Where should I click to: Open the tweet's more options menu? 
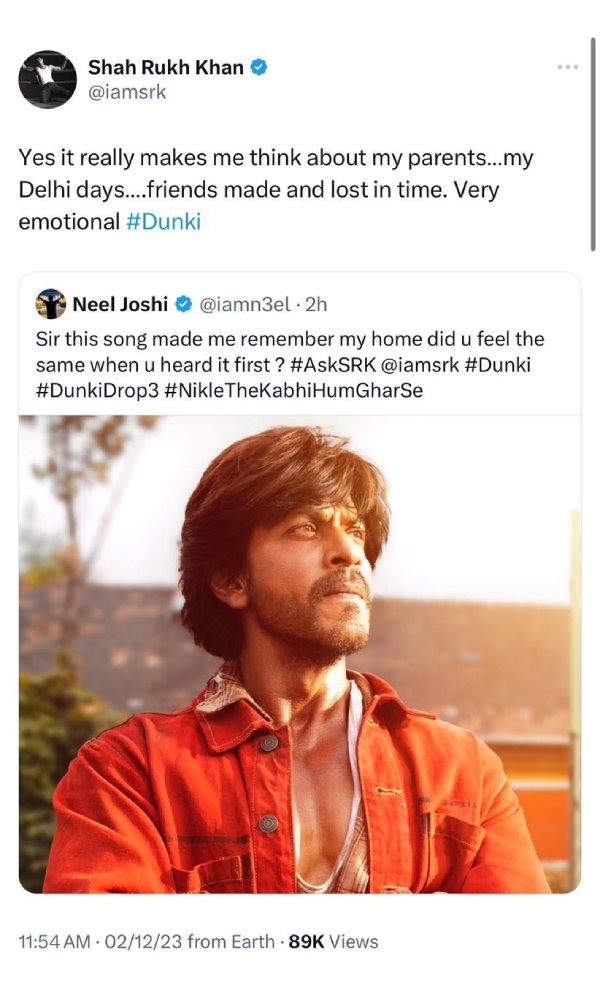point(568,66)
